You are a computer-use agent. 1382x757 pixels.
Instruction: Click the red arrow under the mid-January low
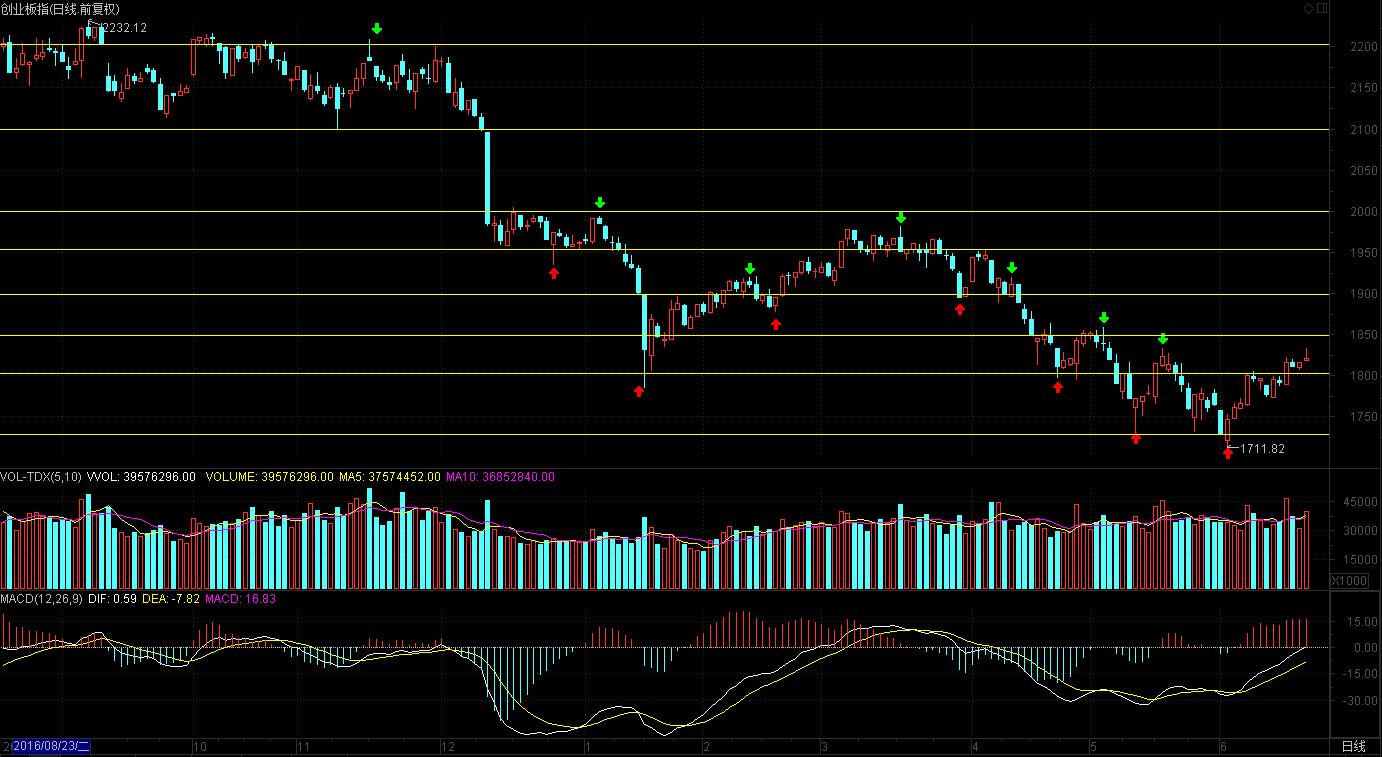pyautogui.click(x=639, y=391)
